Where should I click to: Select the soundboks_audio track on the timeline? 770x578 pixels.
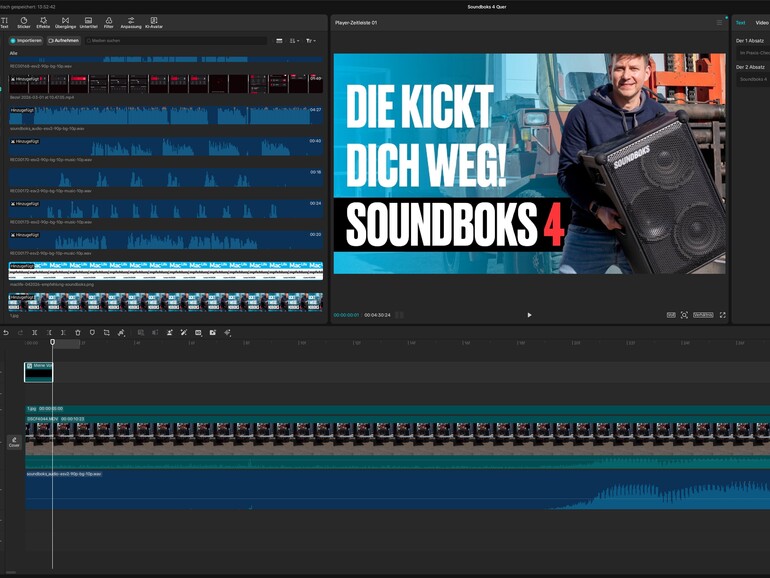[x=398, y=490]
